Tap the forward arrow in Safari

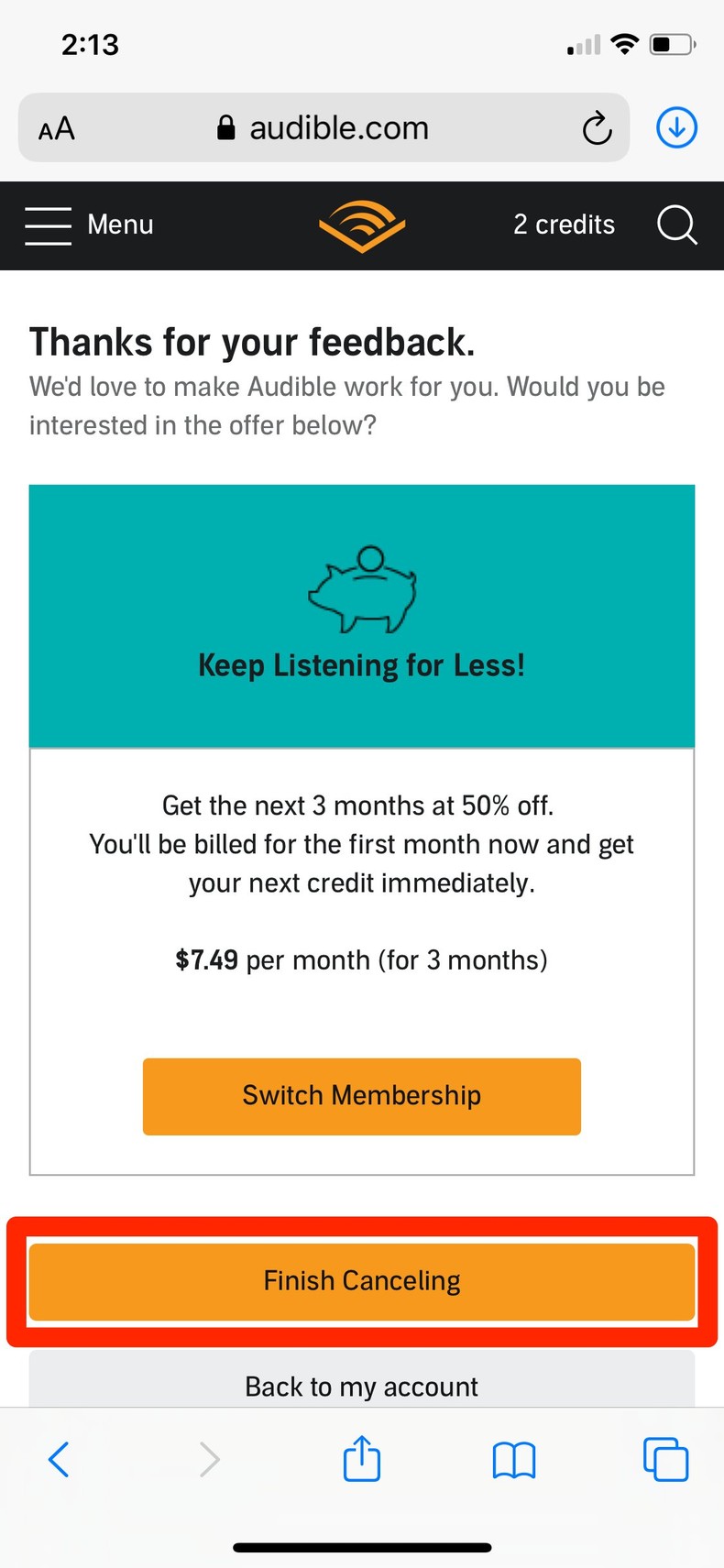coord(210,1459)
